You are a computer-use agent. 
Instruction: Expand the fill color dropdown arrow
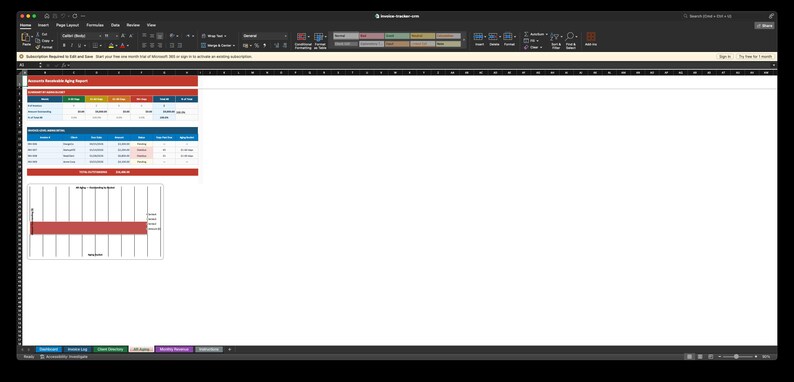[116, 46]
